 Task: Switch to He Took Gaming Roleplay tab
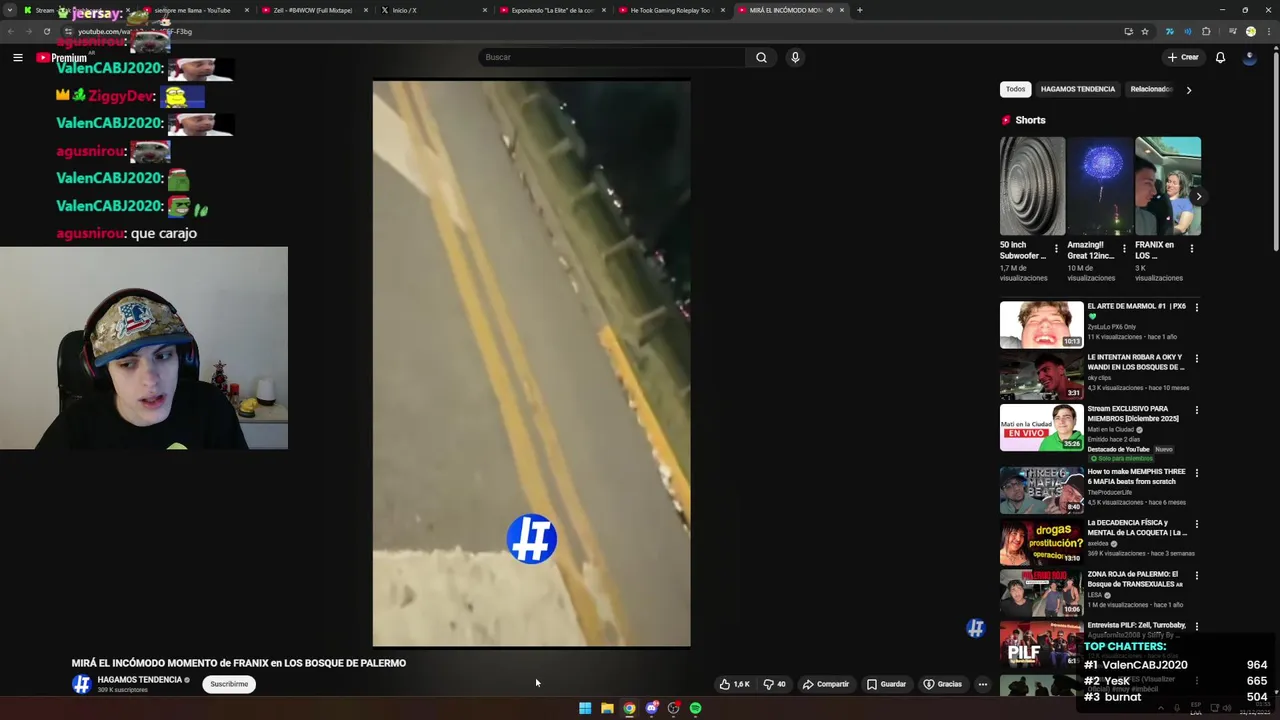point(670,10)
